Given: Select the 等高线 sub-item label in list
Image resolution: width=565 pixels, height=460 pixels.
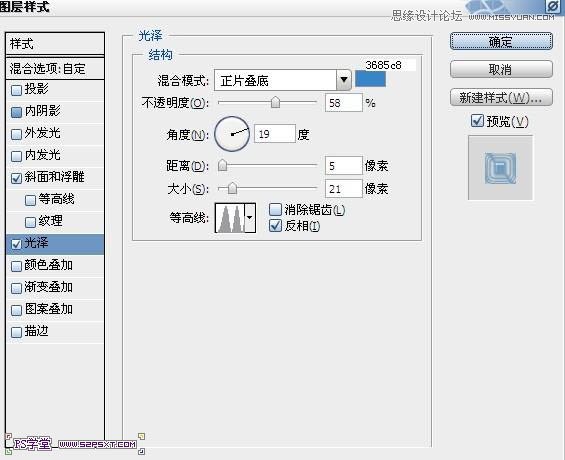Looking at the screenshot, I should pos(57,199).
